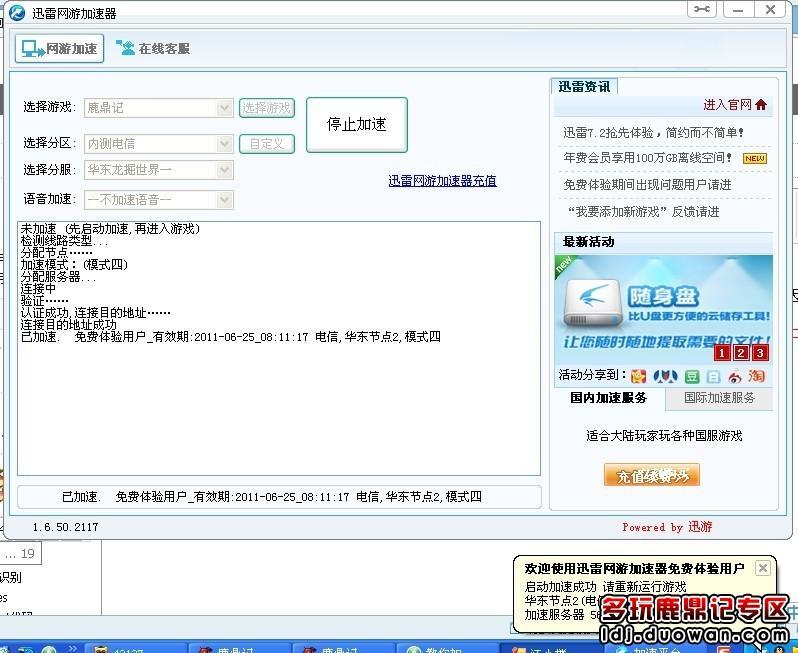Screen dimensions: 798x653
Task: Click the 进入官网 link
Action: [x=727, y=105]
